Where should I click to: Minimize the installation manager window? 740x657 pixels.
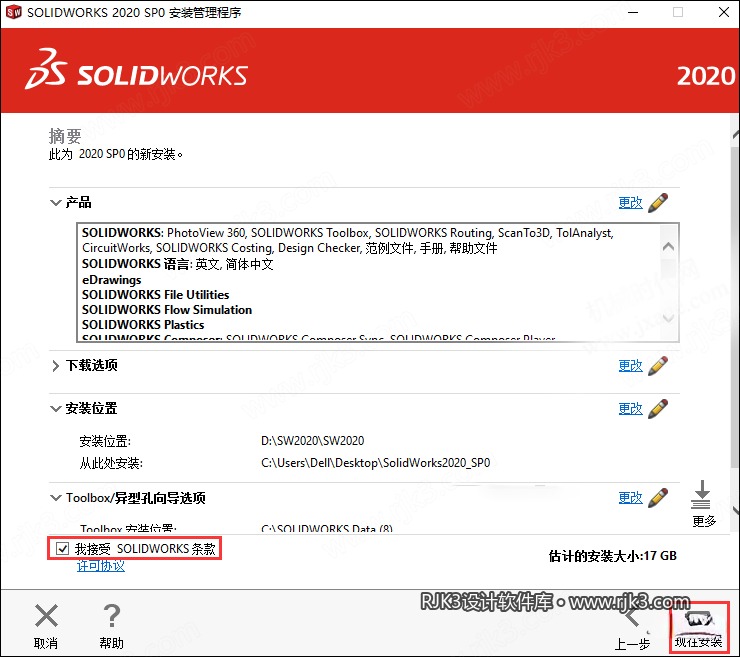pos(633,12)
